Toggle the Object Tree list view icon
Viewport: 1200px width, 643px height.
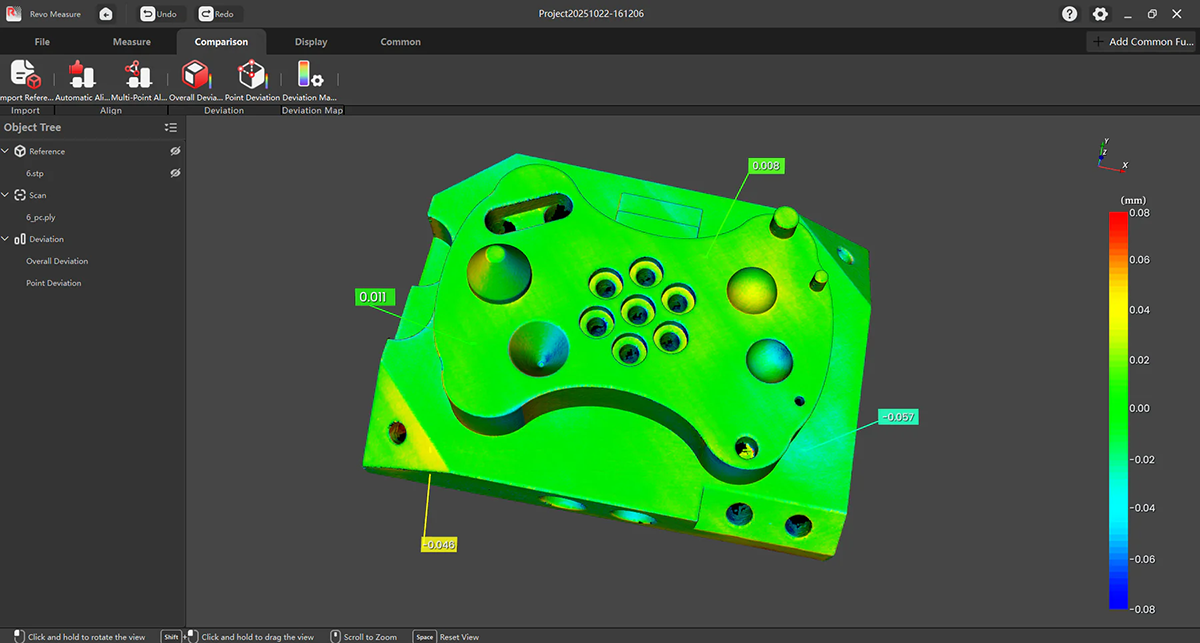tap(171, 128)
